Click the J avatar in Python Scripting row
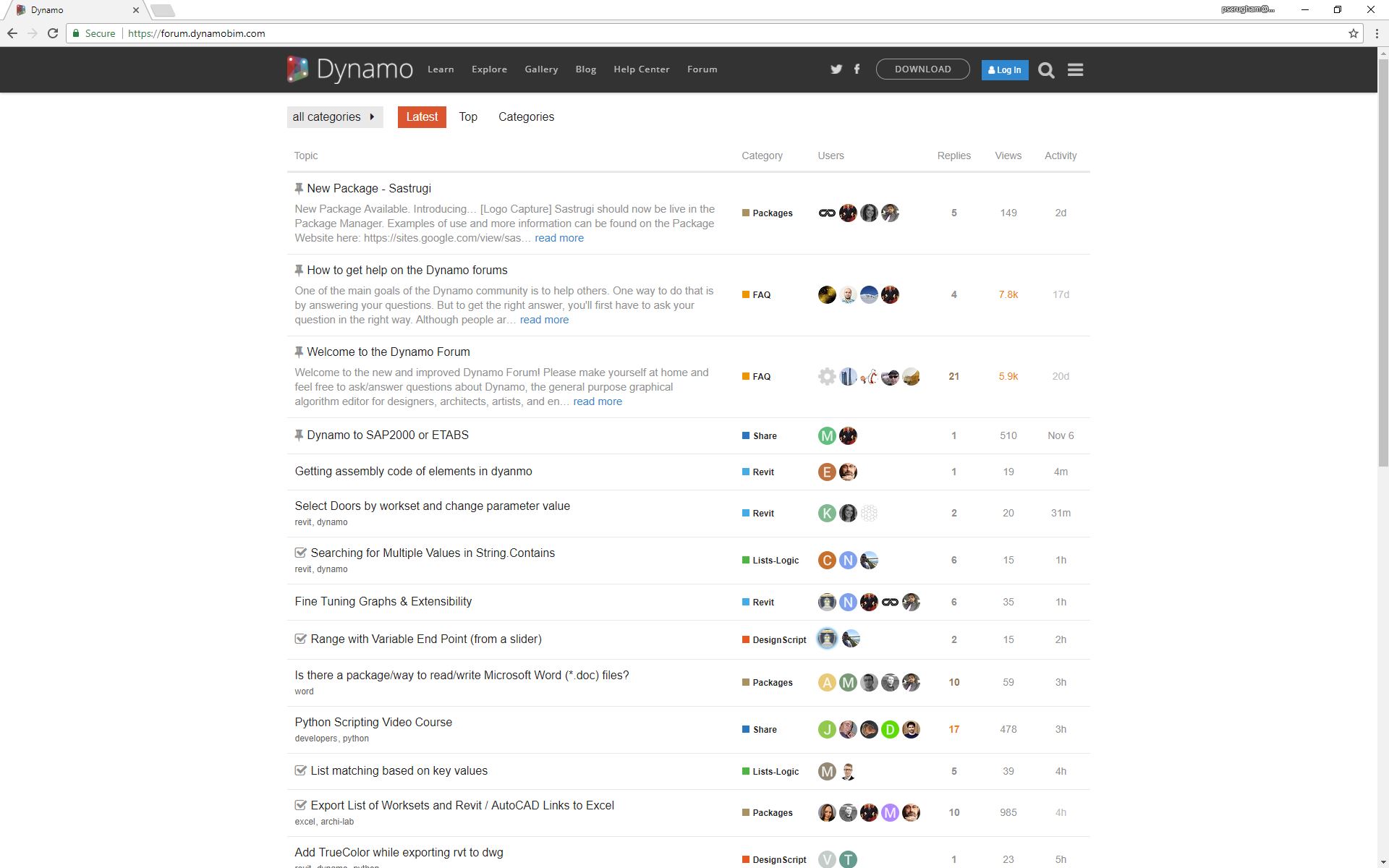1389x868 pixels. click(827, 729)
